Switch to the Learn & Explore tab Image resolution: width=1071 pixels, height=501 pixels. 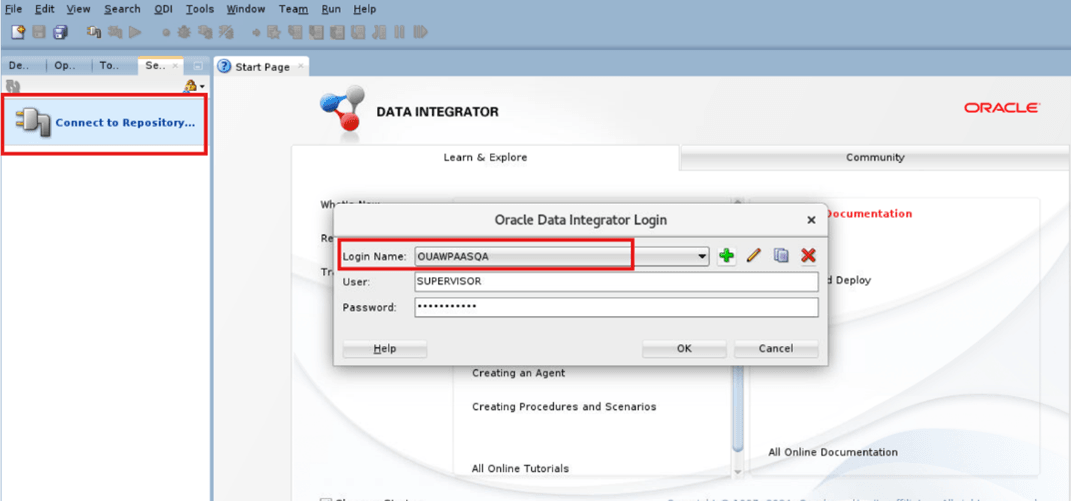coord(485,157)
